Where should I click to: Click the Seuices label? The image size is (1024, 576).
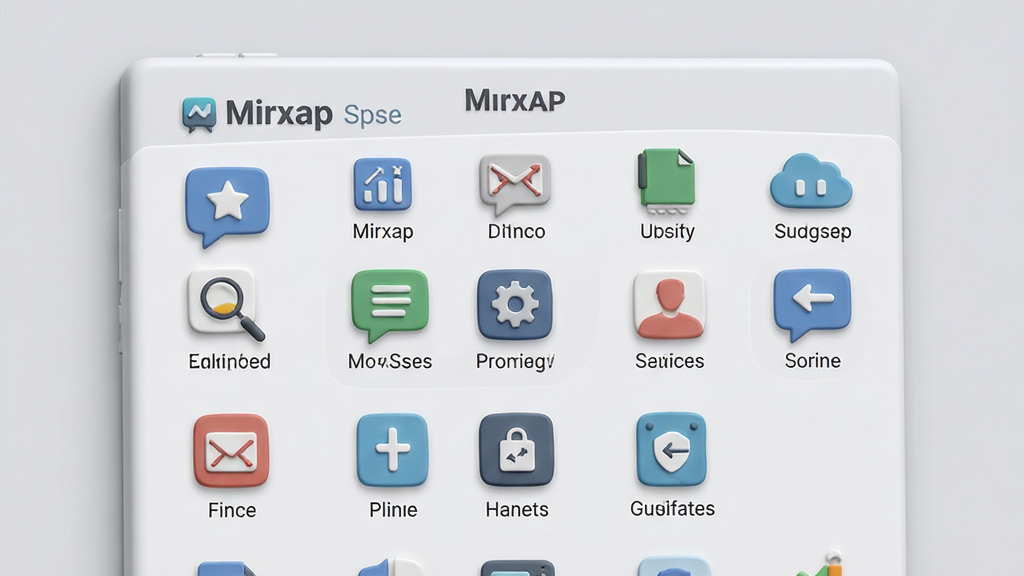pos(669,360)
